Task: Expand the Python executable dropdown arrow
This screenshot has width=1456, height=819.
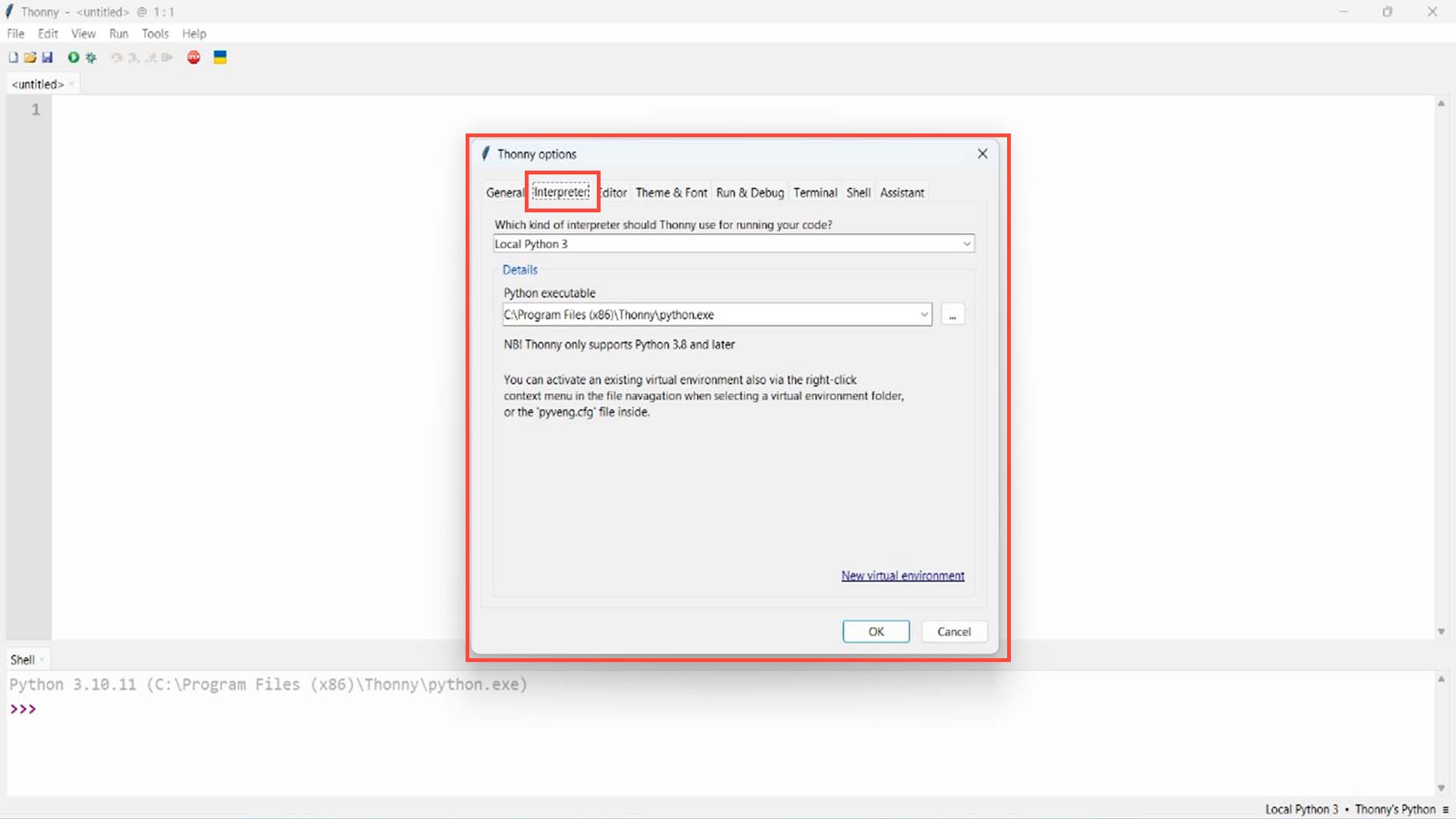Action: pyautogui.click(x=924, y=315)
